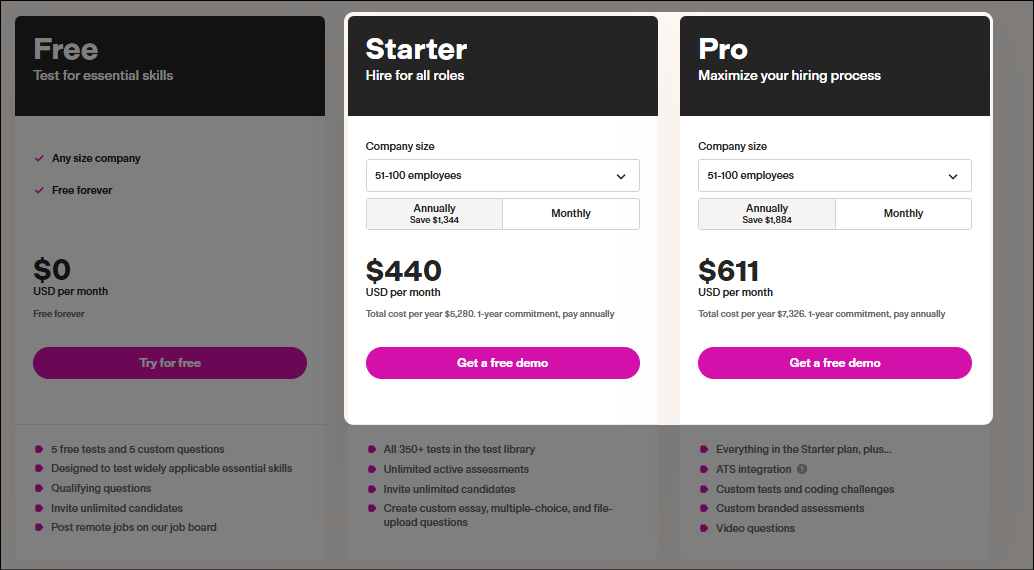Image resolution: width=1034 pixels, height=570 pixels.
Task: Switch Pro plan to Monthly billing
Action: point(903,214)
